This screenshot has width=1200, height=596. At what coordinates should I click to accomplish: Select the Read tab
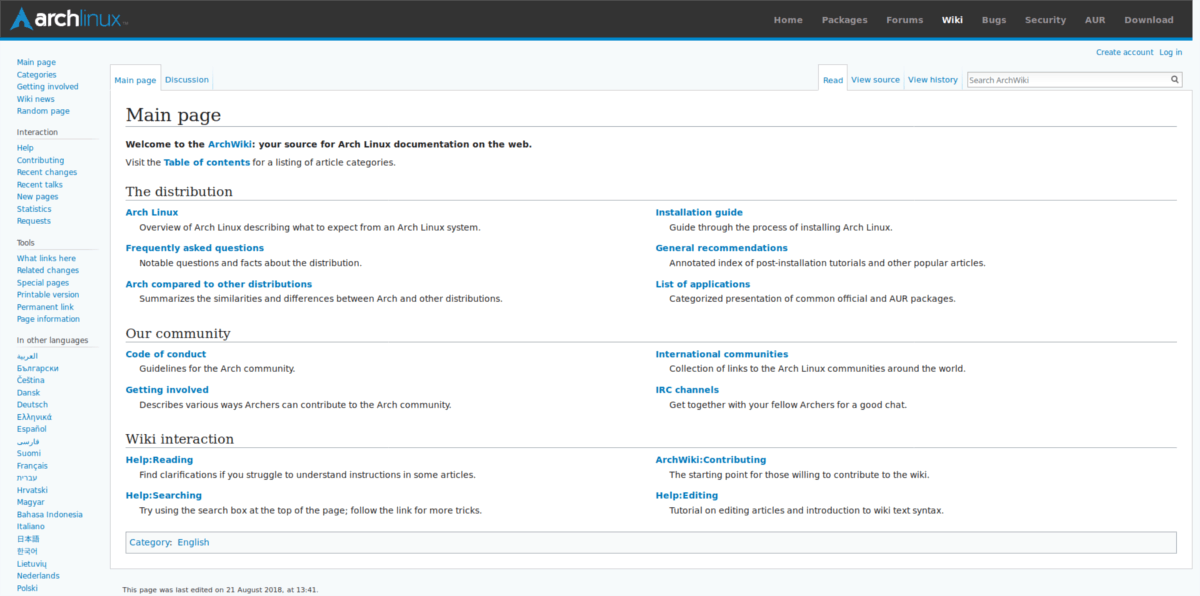click(832, 79)
